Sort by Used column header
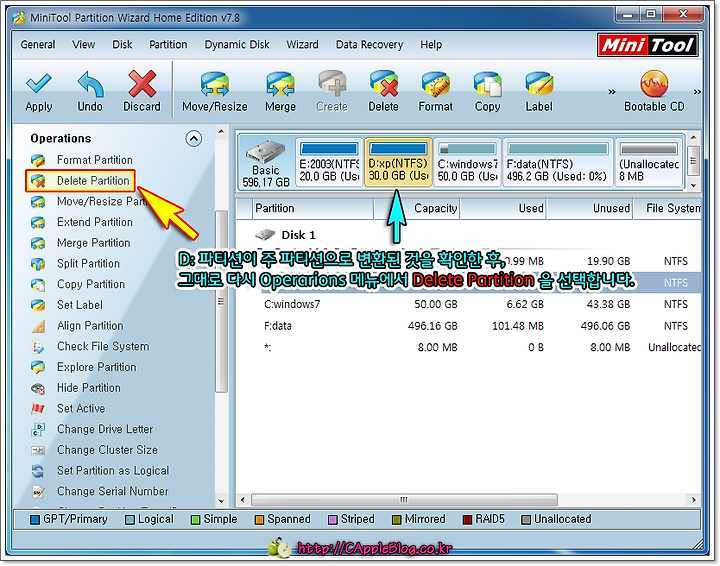Viewport: 720px width, 566px height. point(503,208)
